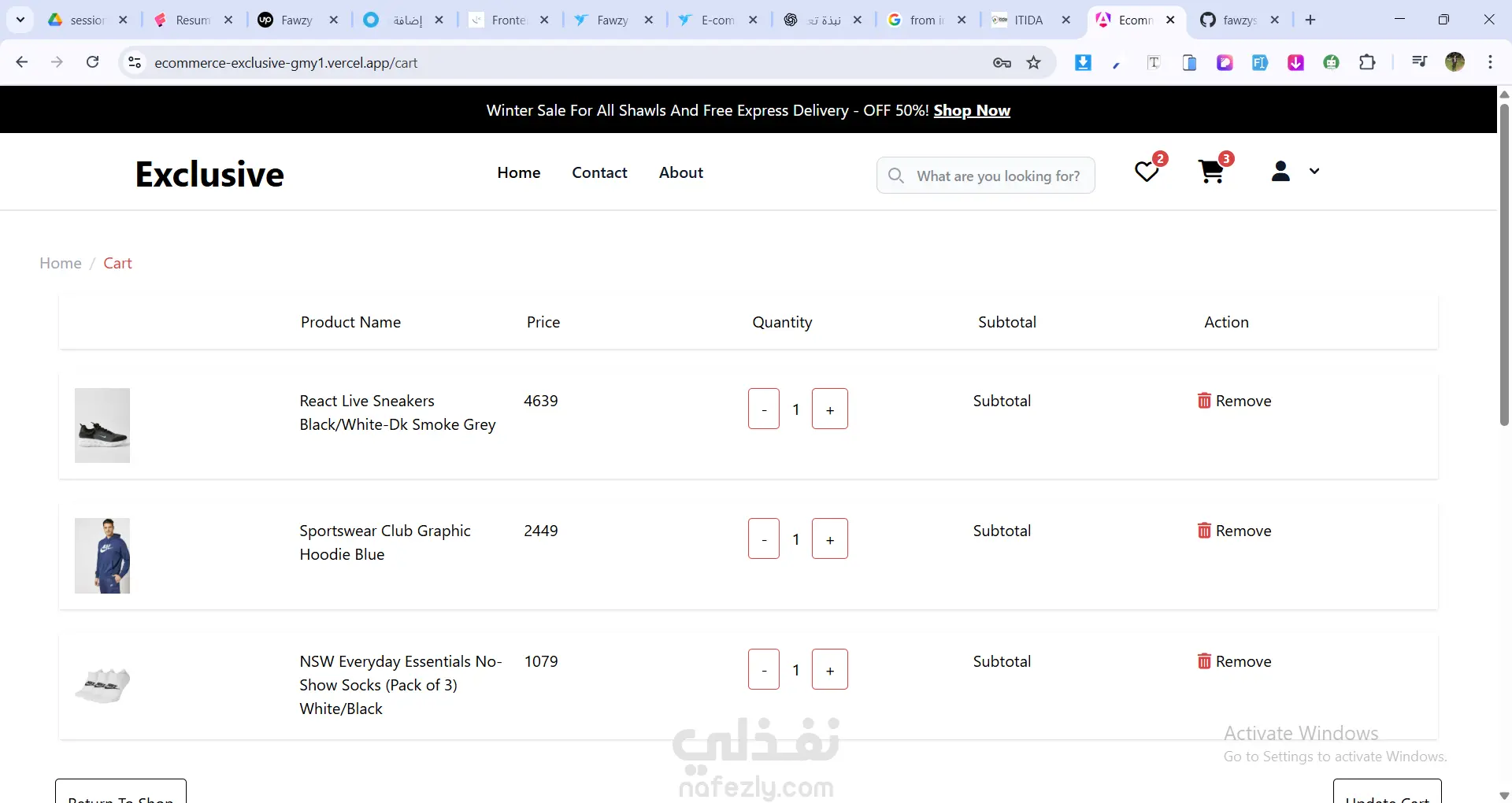Image resolution: width=1512 pixels, height=803 pixels.
Task: Click the Home breadcrumb link
Action: (61, 263)
